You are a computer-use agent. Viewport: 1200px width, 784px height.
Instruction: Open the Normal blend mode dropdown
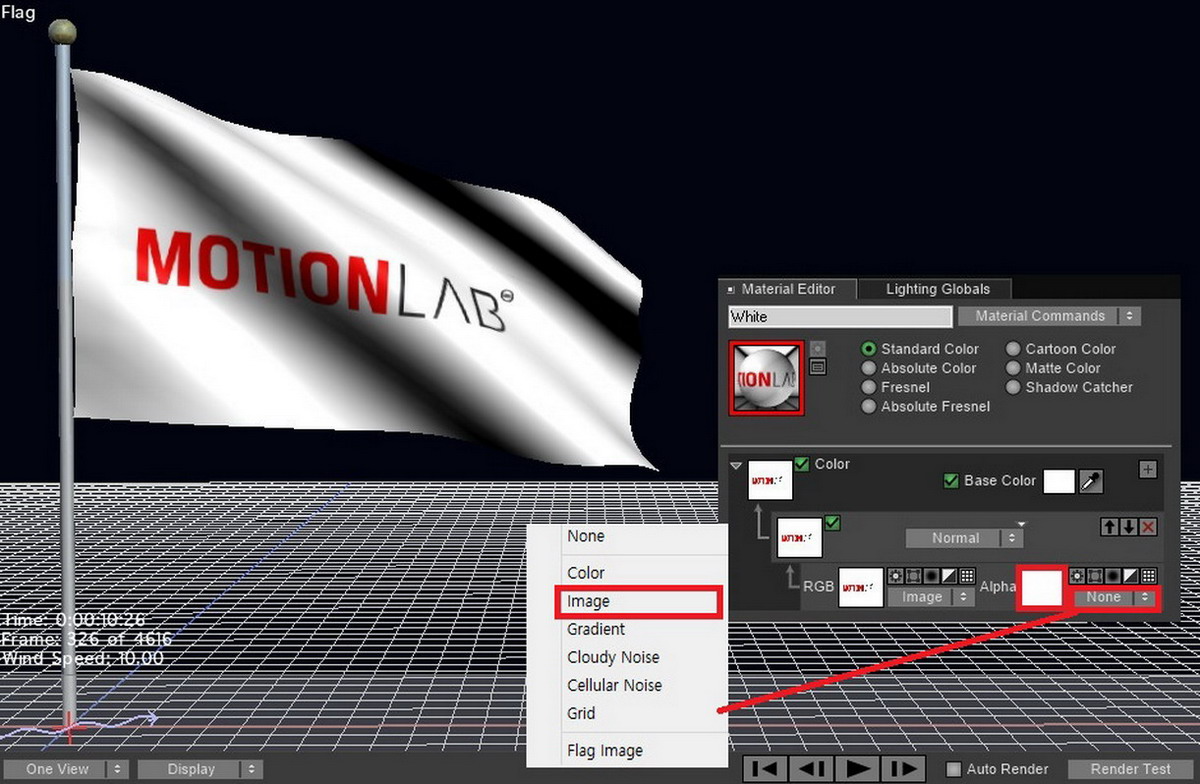click(964, 538)
